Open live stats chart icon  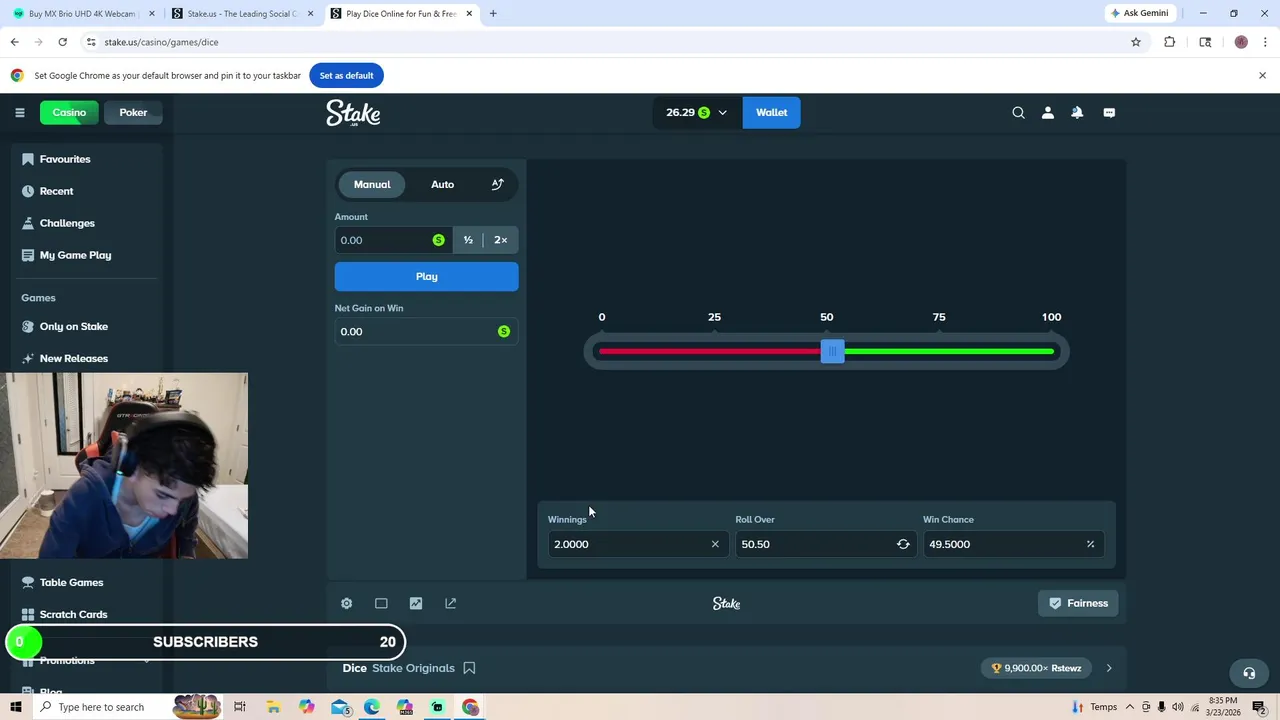[416, 603]
